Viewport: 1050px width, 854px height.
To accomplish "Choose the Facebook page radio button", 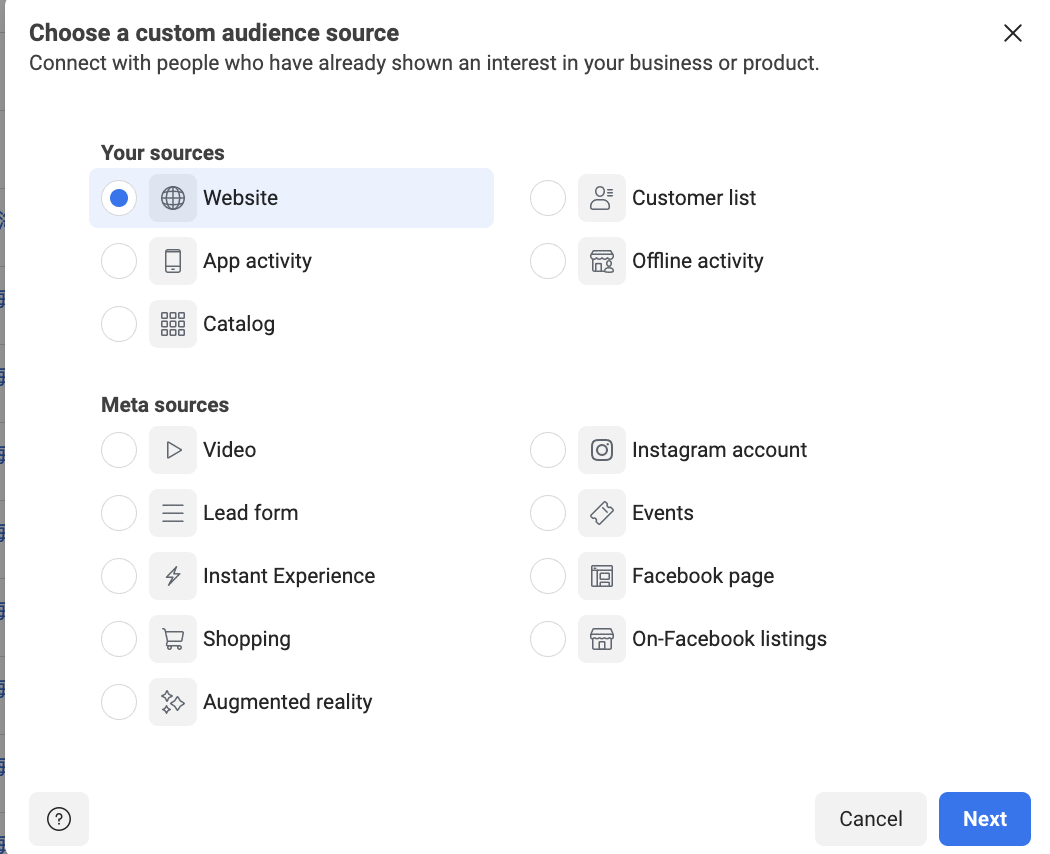I will point(548,576).
